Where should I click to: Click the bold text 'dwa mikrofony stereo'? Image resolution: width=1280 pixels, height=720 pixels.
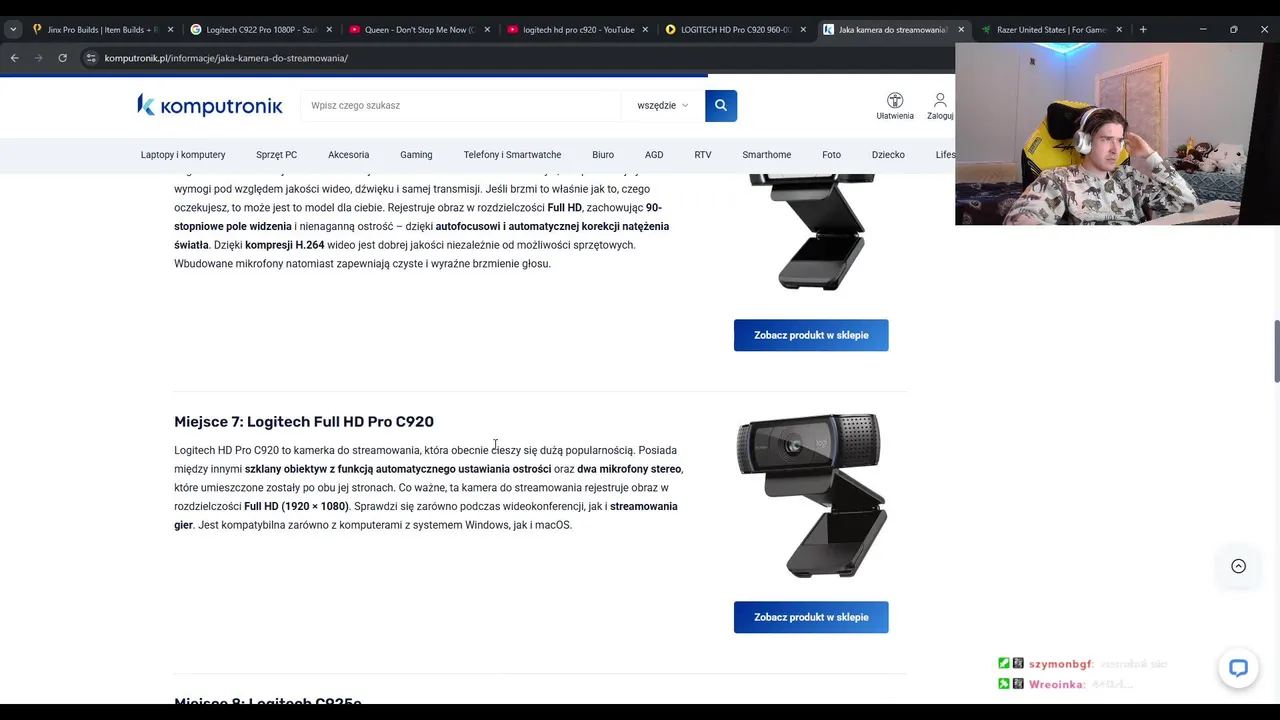[x=629, y=469]
